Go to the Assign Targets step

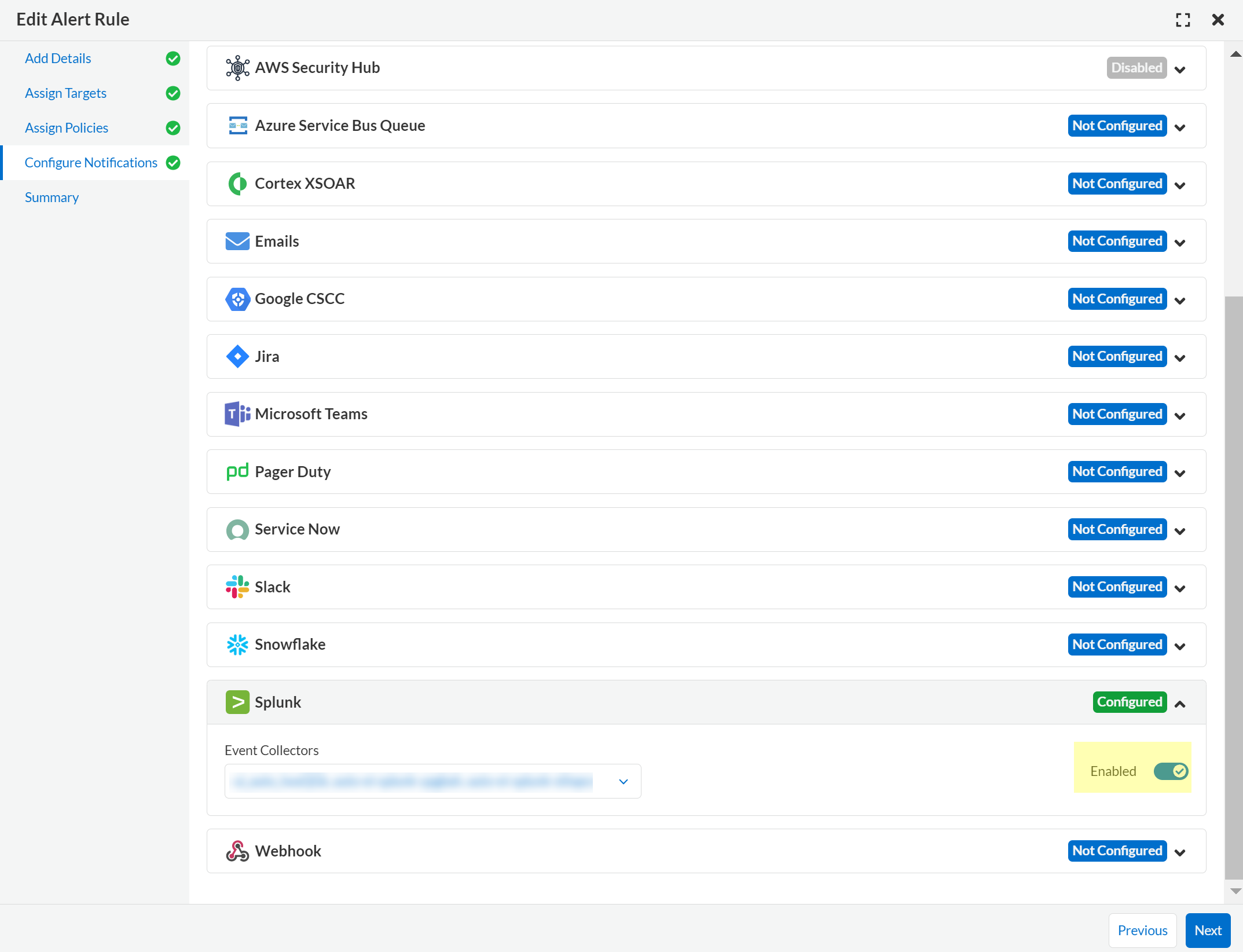pyautogui.click(x=65, y=93)
